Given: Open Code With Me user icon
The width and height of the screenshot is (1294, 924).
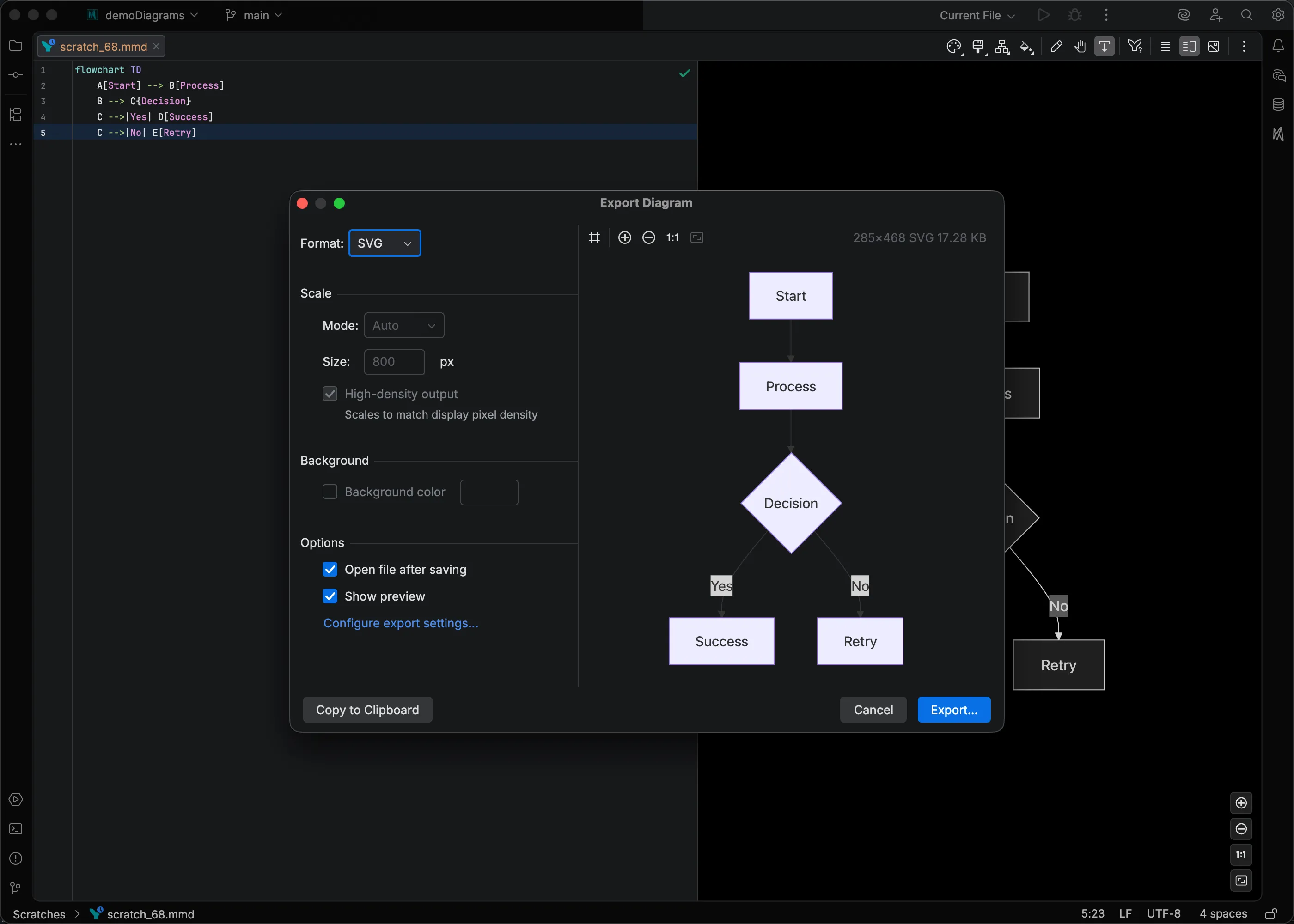Looking at the screenshot, I should coord(1215,15).
